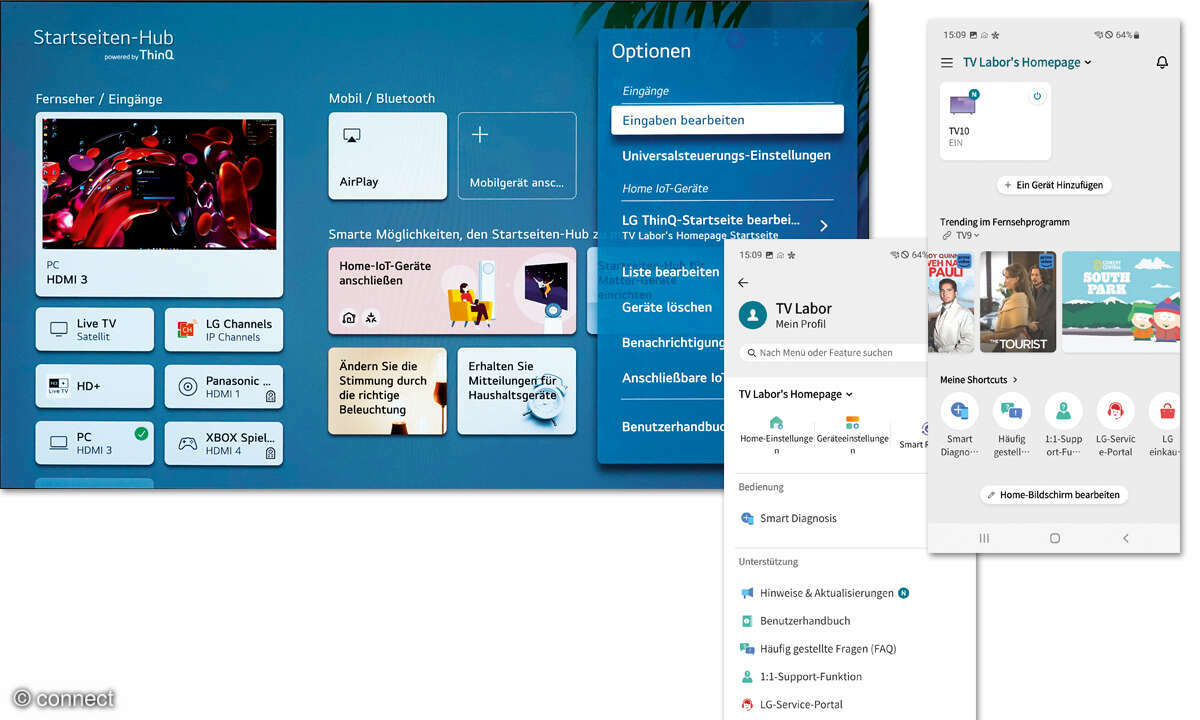The height and width of the screenshot is (720, 1200).
Task: Tap Ein Gerät Hinzufügen button
Action: [x=1054, y=185]
